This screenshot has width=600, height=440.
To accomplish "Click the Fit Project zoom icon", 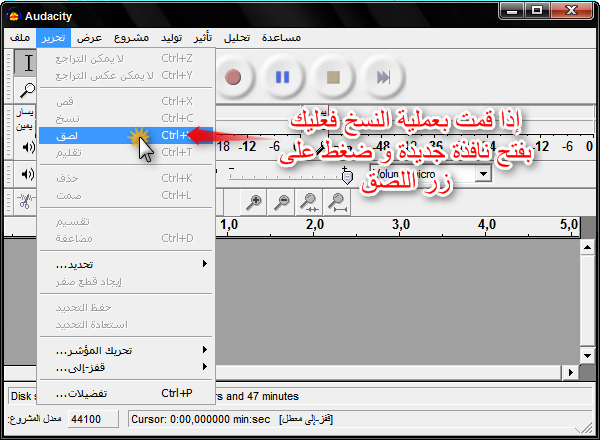I will 337,202.
